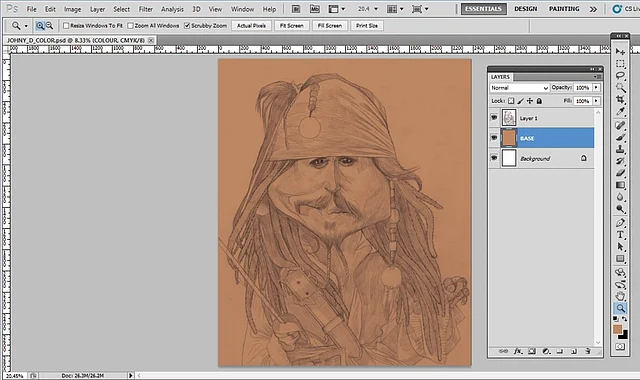
Task: Show more workspaces chevron
Action: tap(593, 9)
